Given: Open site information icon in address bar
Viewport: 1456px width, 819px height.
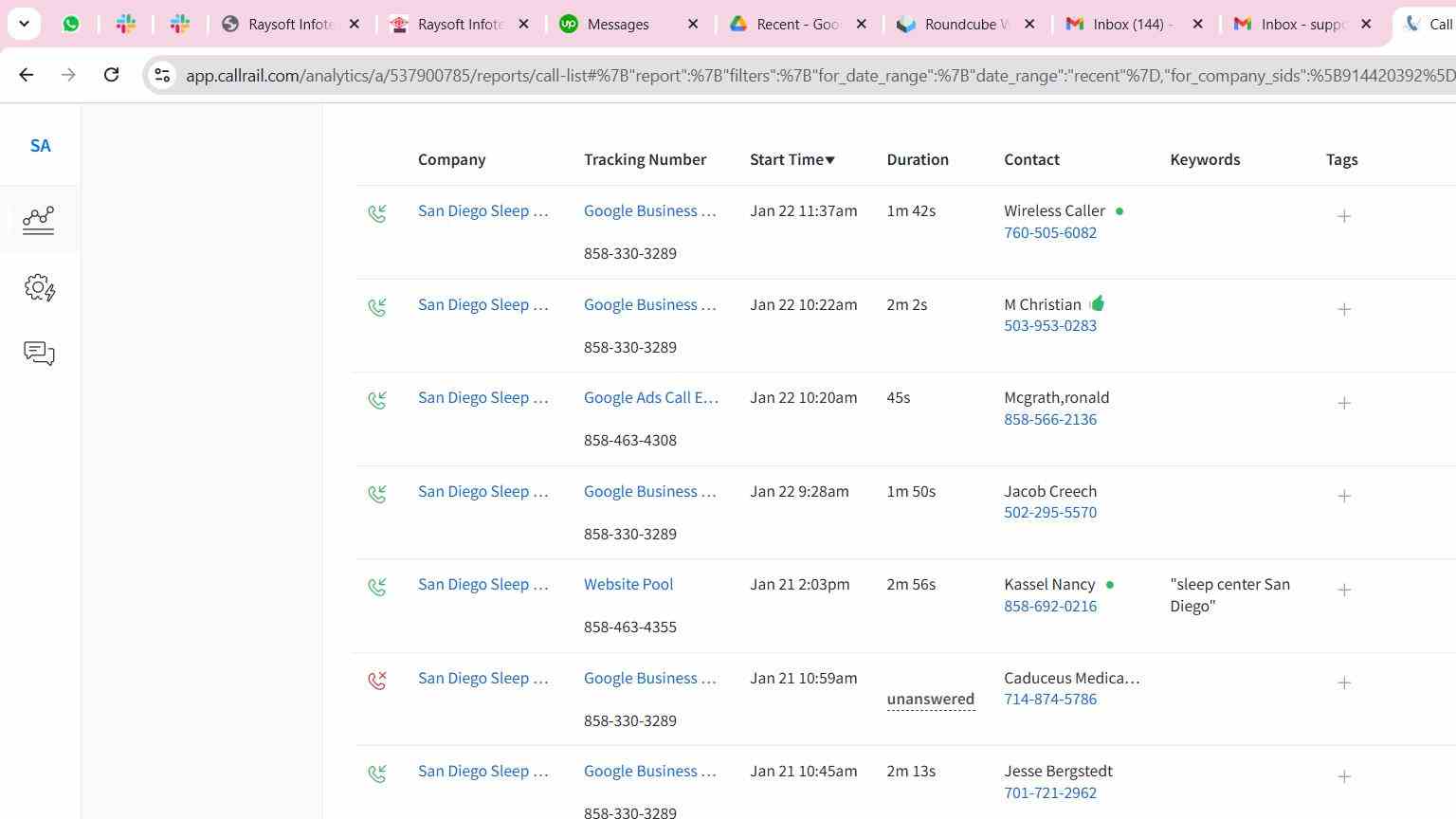Looking at the screenshot, I should (x=162, y=75).
